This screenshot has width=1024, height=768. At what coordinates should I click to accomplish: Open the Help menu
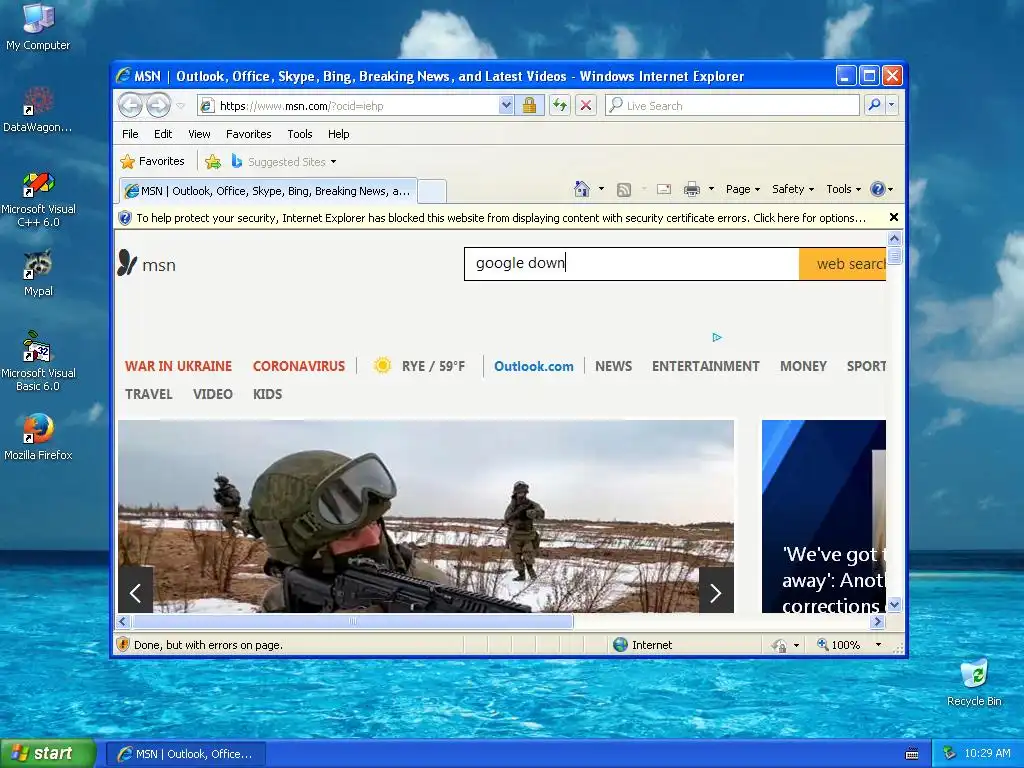coord(338,134)
